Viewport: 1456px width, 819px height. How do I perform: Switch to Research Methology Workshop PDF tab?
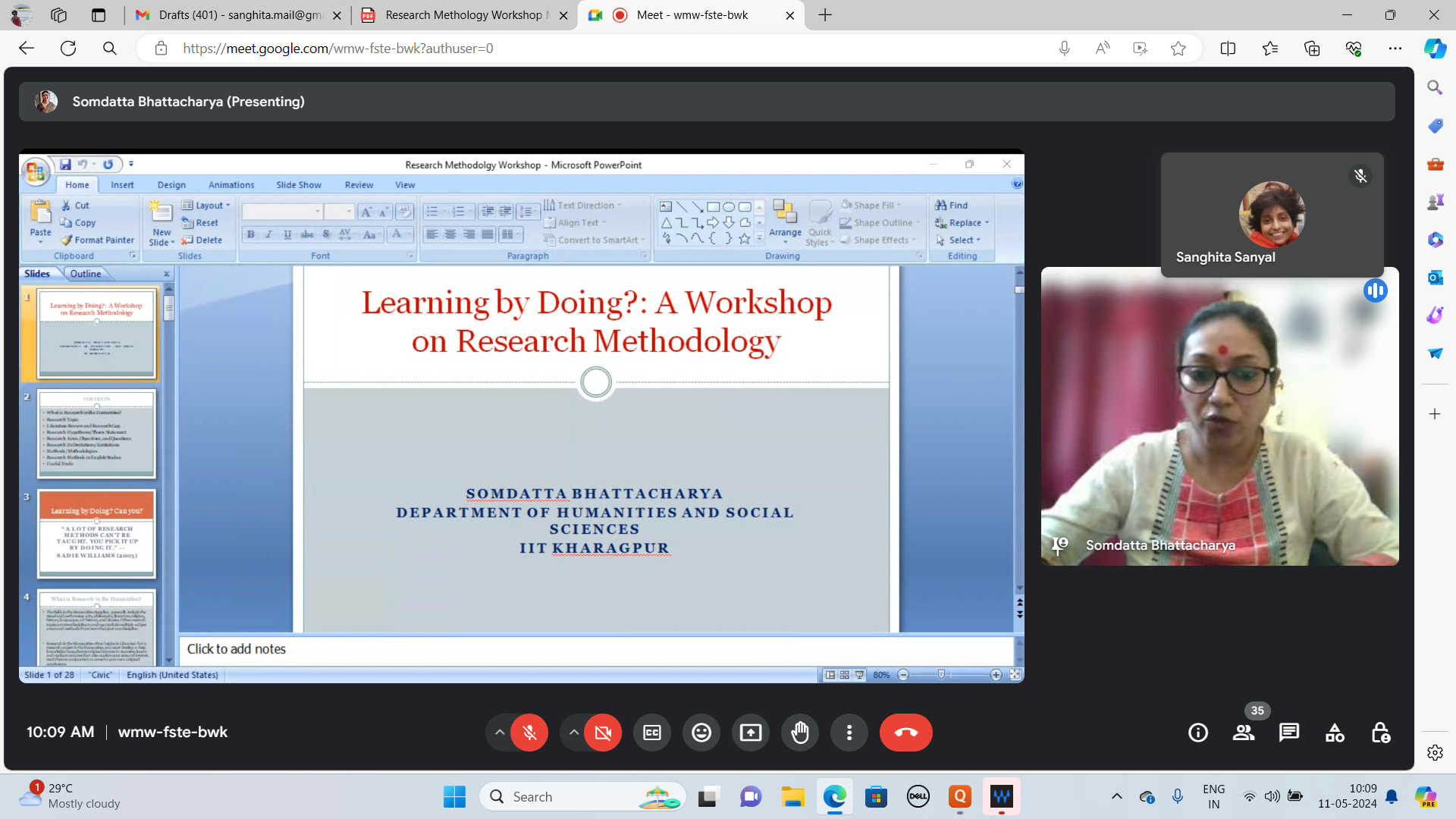(463, 15)
